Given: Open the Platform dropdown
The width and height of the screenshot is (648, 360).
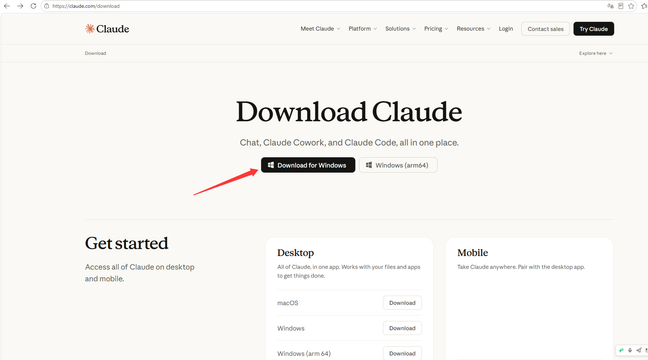Looking at the screenshot, I should coord(362,29).
